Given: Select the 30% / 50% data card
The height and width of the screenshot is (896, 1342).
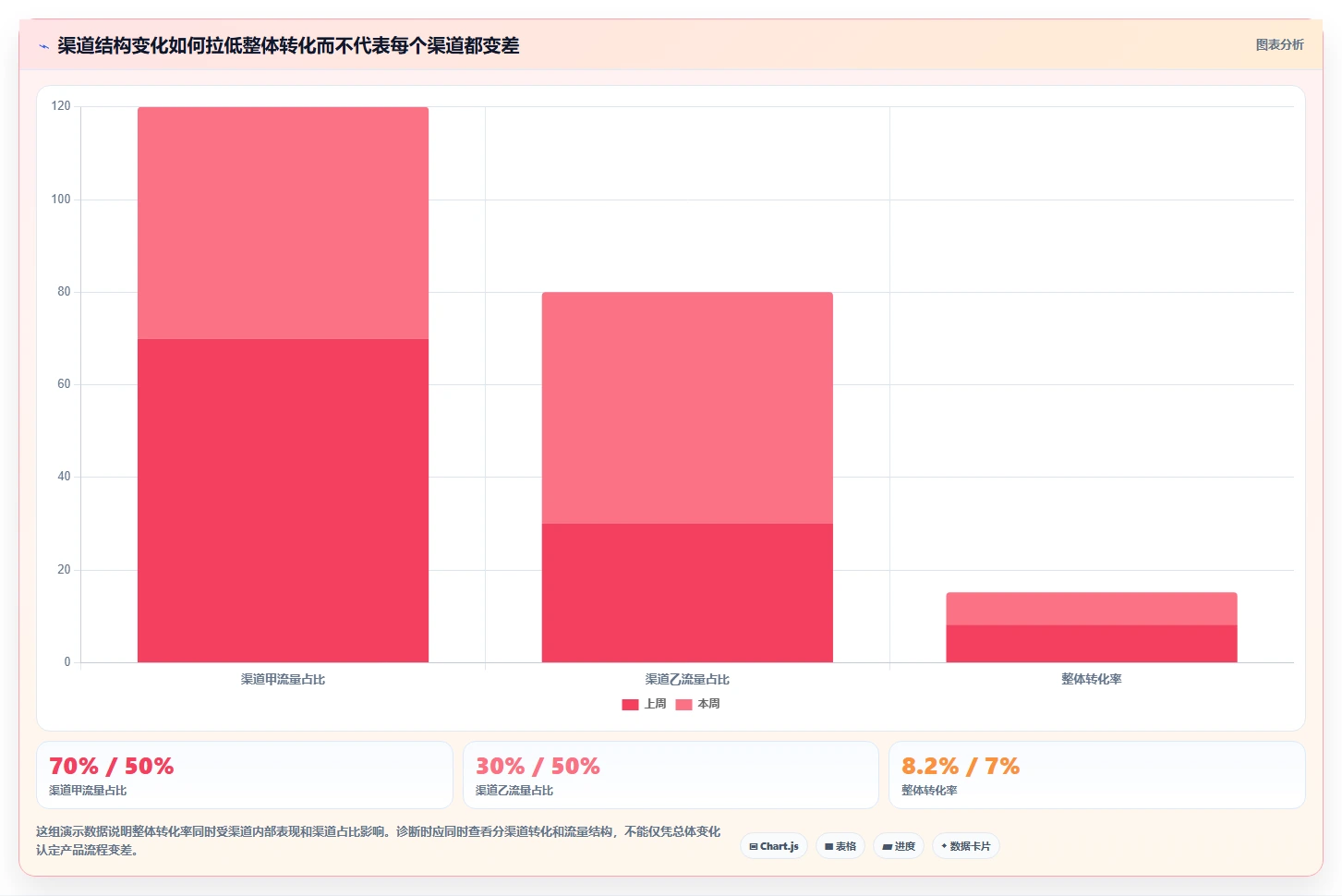Looking at the screenshot, I should coord(671,775).
